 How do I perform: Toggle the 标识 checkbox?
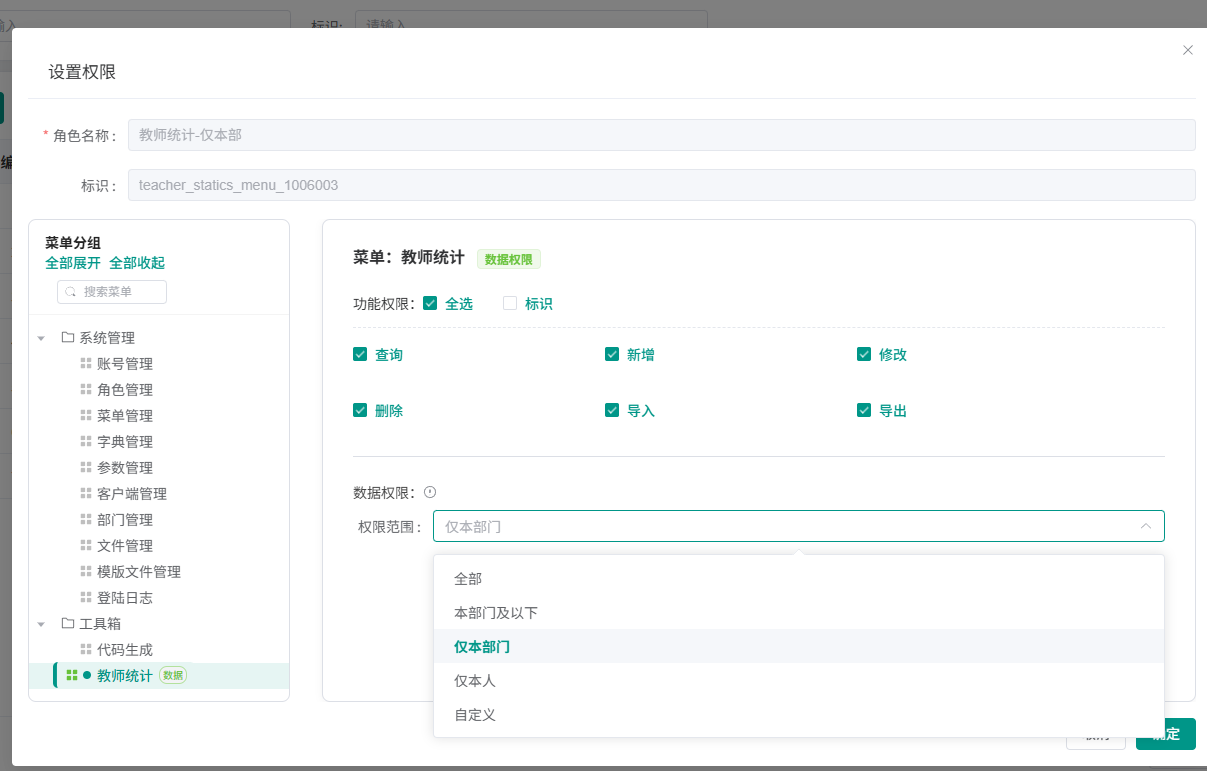510,303
